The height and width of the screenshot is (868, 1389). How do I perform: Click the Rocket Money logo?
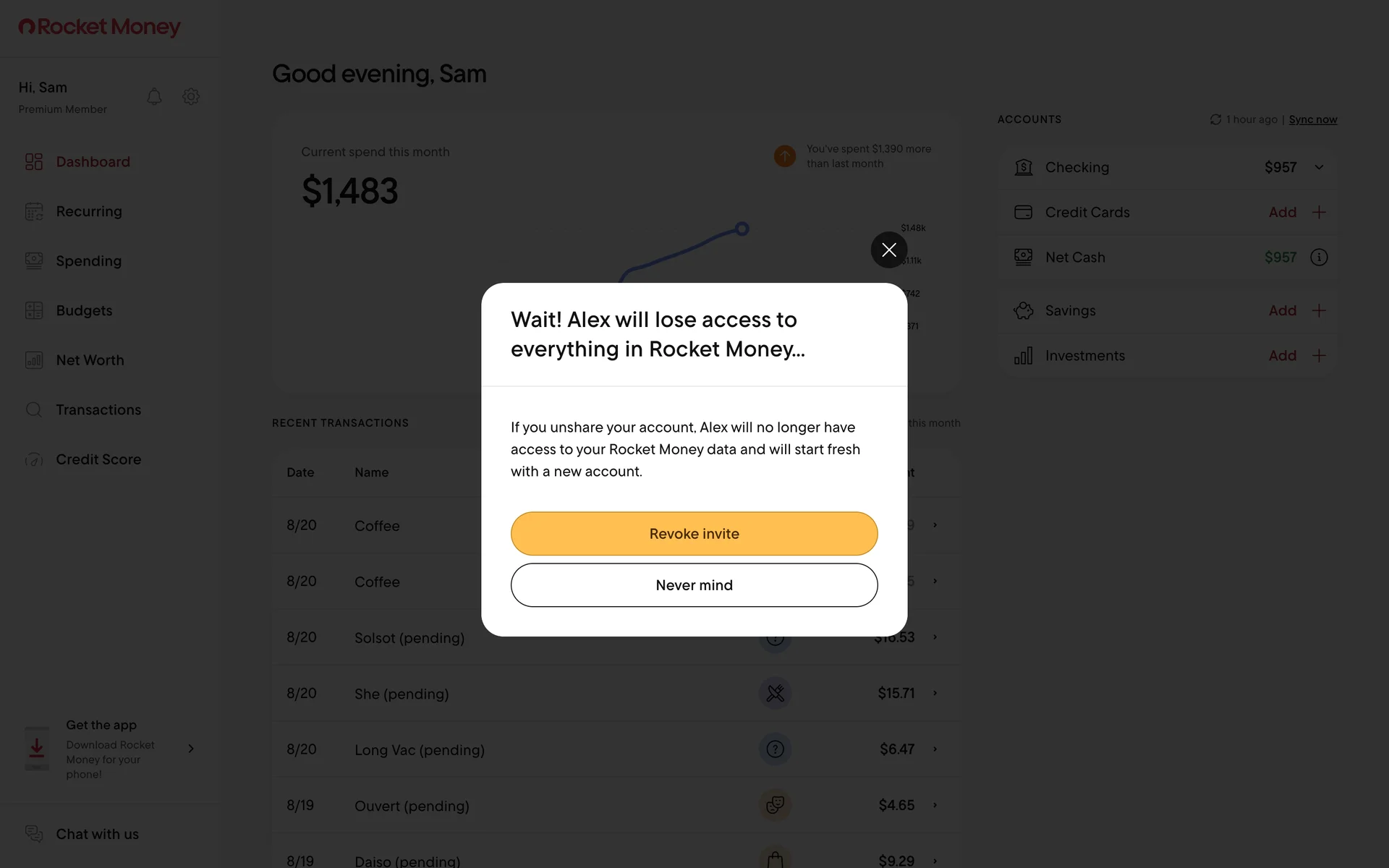99,27
